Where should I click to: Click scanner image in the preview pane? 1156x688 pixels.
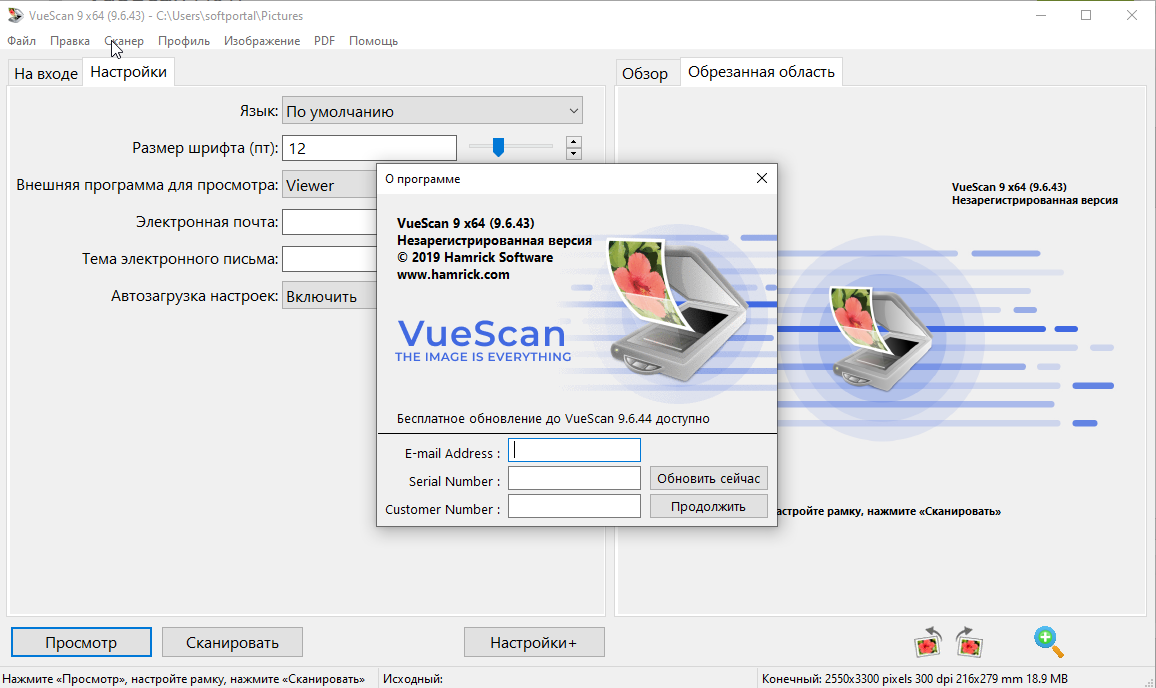click(x=881, y=338)
